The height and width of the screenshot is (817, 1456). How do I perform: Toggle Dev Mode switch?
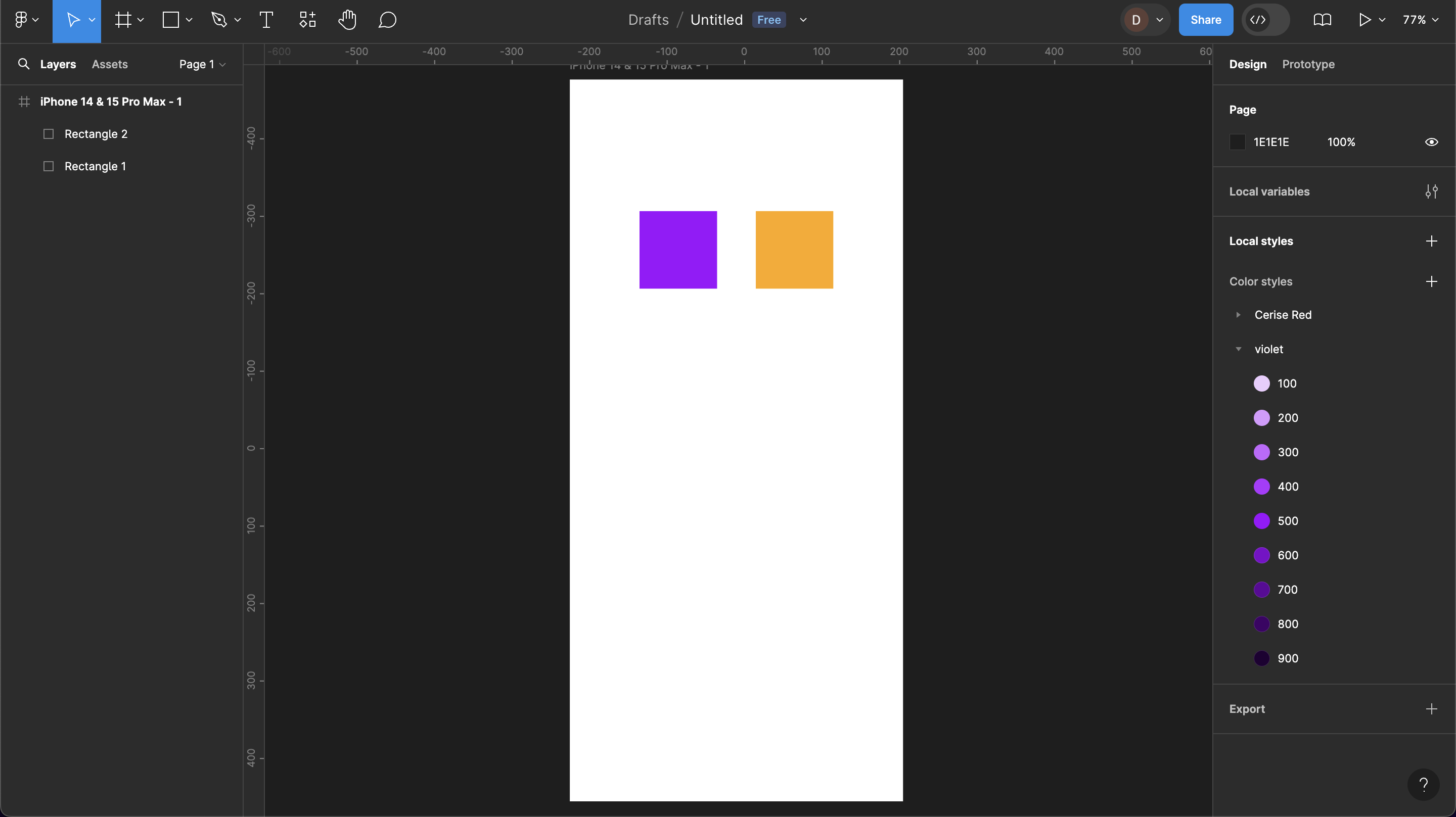[1265, 20]
